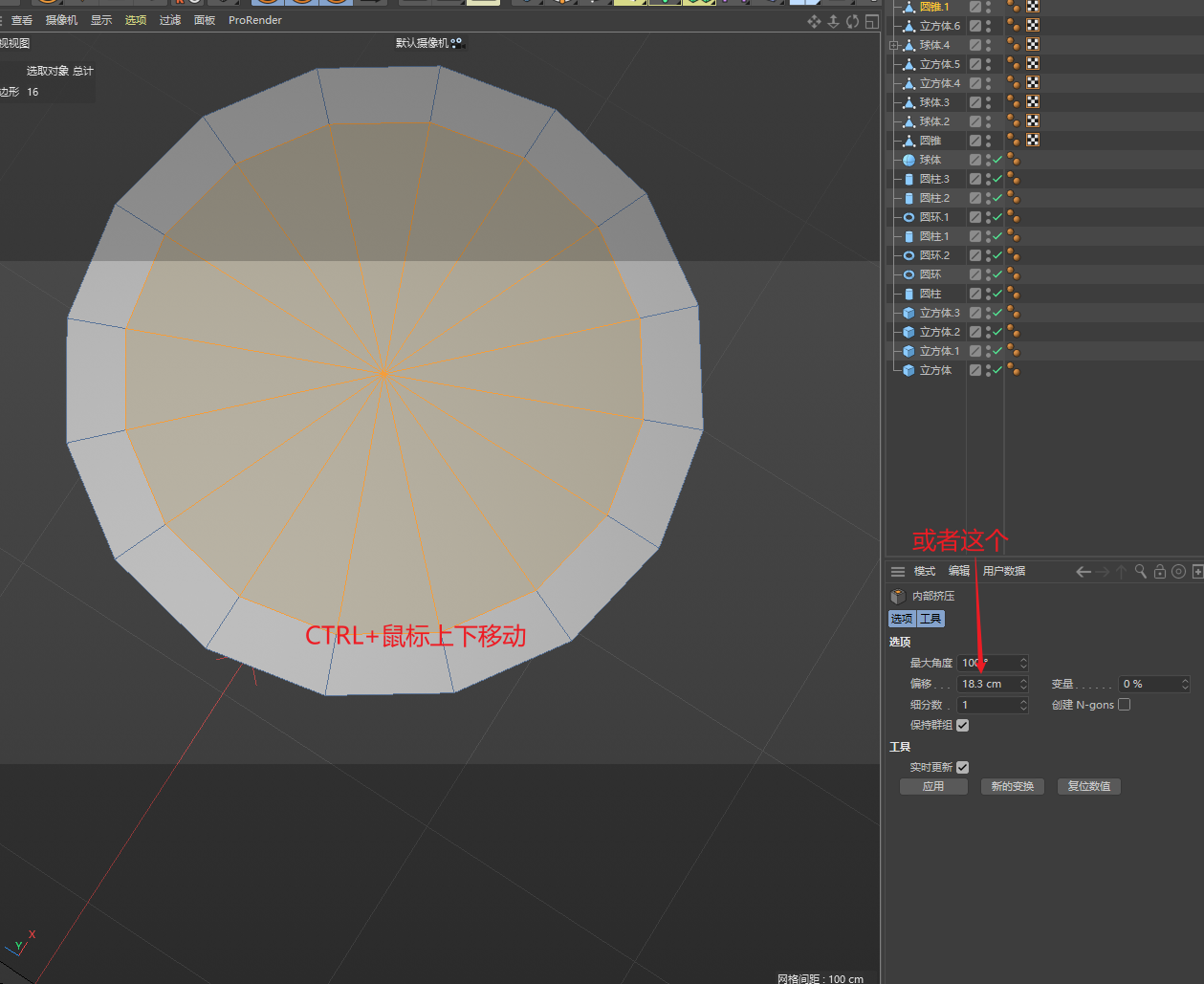Lock the attribute manager with padlock icon
The width and height of the screenshot is (1204, 984).
[1160, 571]
